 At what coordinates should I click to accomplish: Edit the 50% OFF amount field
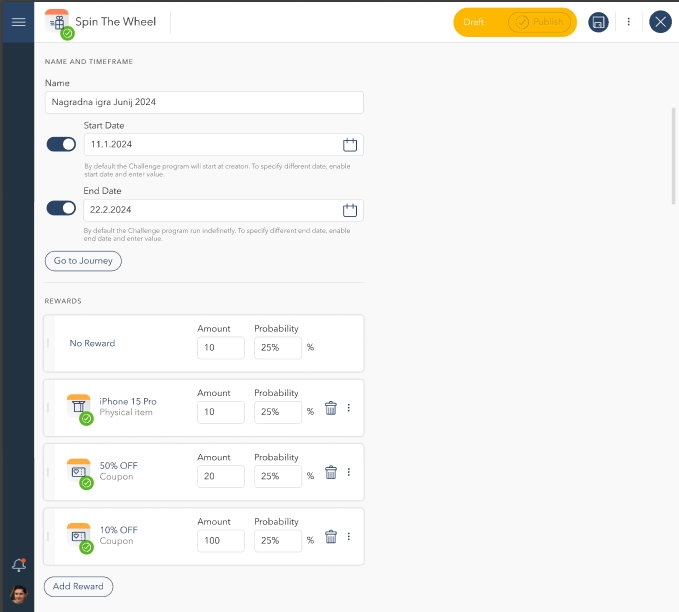click(x=221, y=476)
